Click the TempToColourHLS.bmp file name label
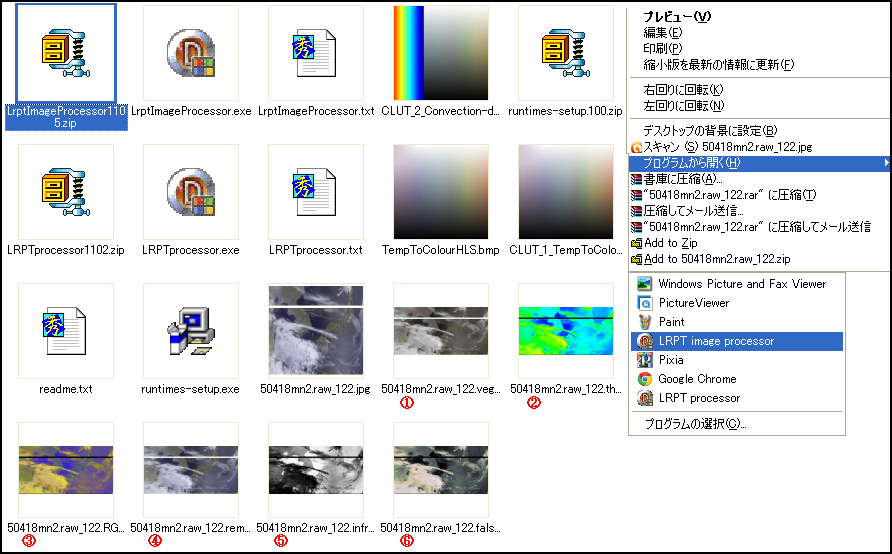This screenshot has height=554, width=892. 441,250
